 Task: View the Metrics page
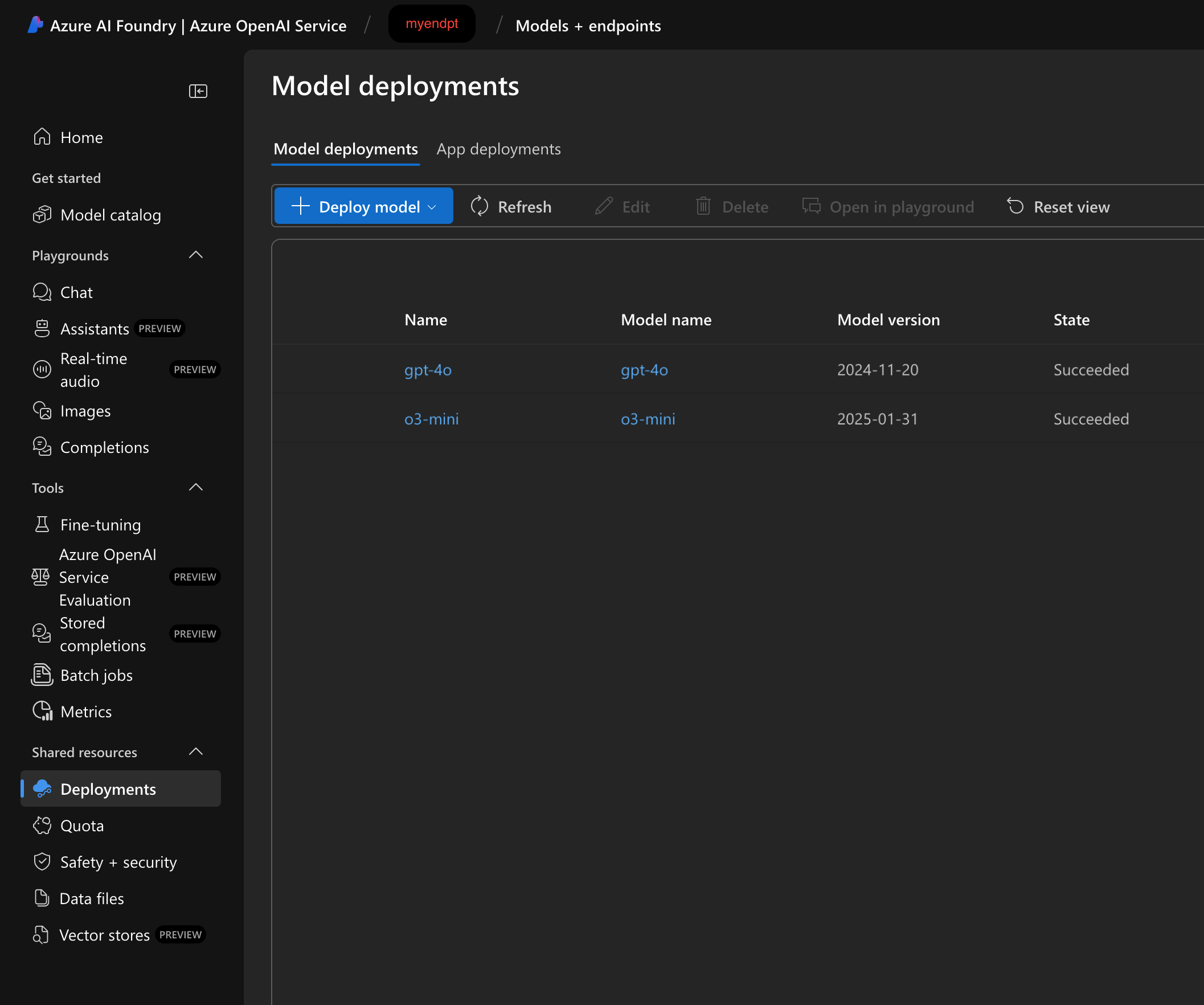(x=86, y=711)
